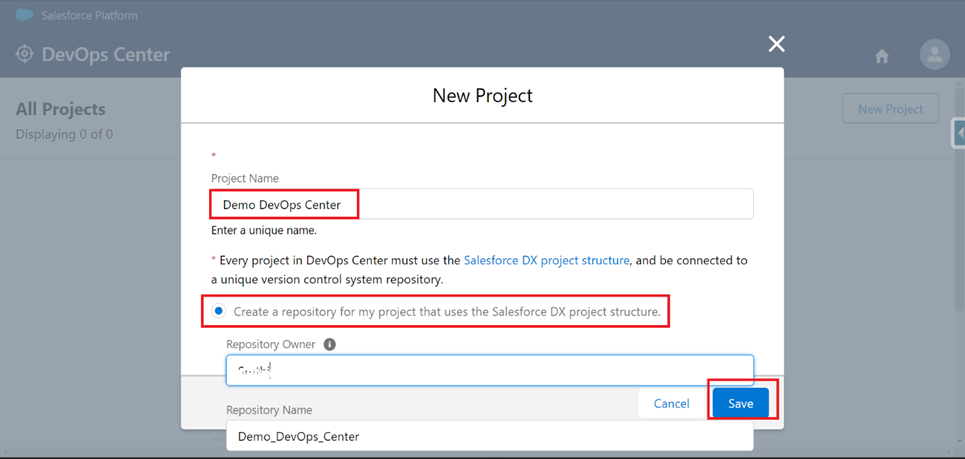
Task: Close the New Project dialog with X
Action: (x=777, y=44)
